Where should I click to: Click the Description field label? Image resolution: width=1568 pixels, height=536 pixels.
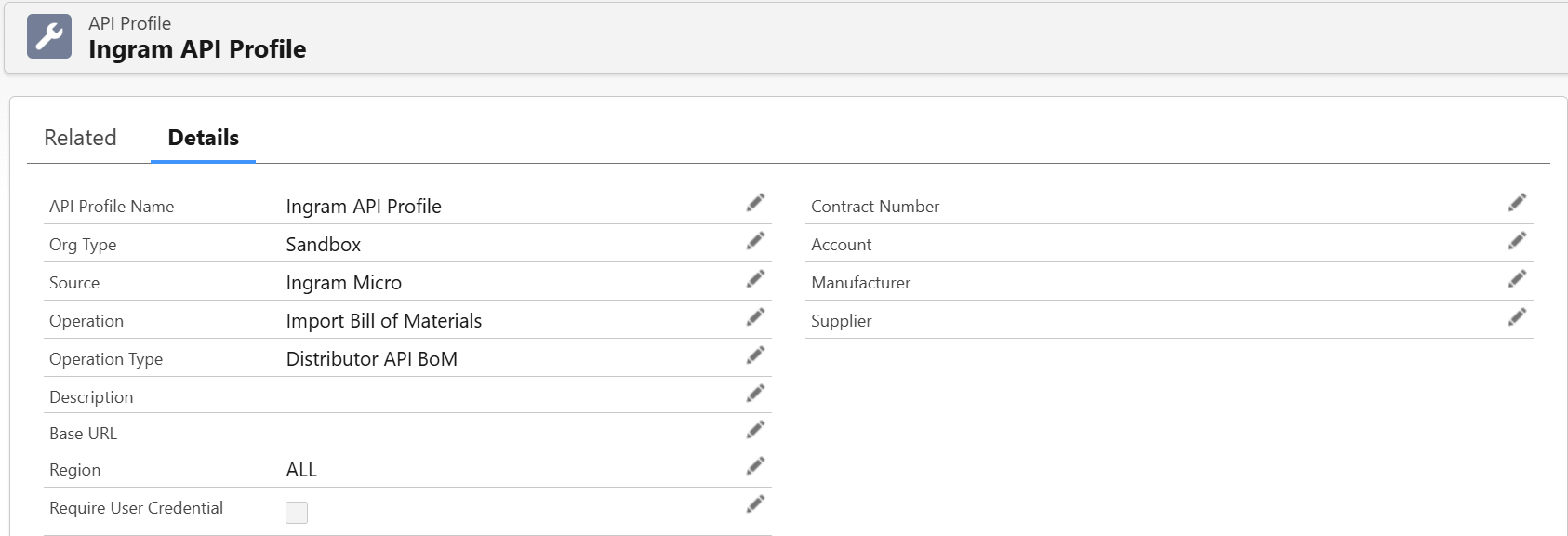(x=91, y=397)
